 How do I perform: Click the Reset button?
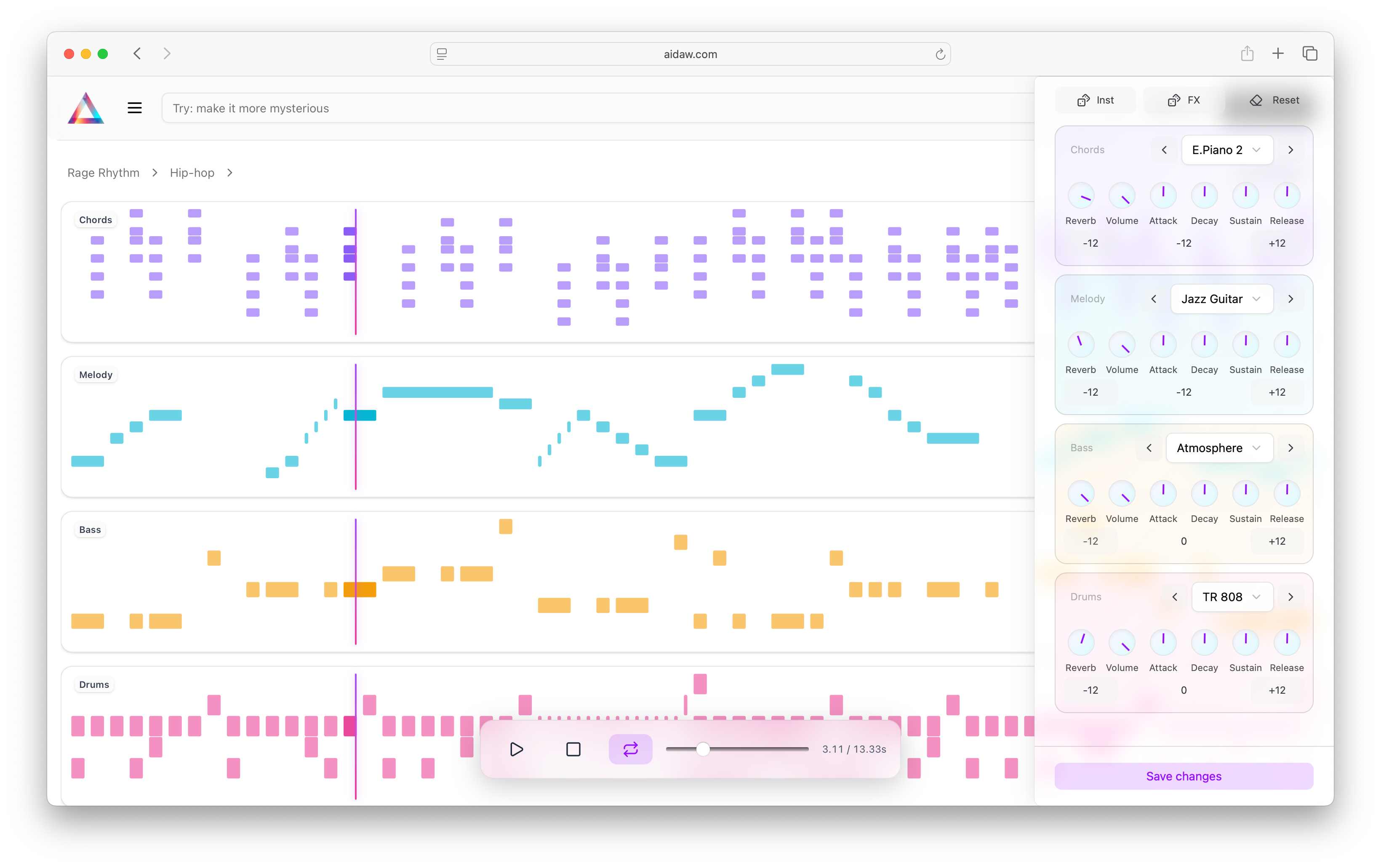pos(1274,100)
